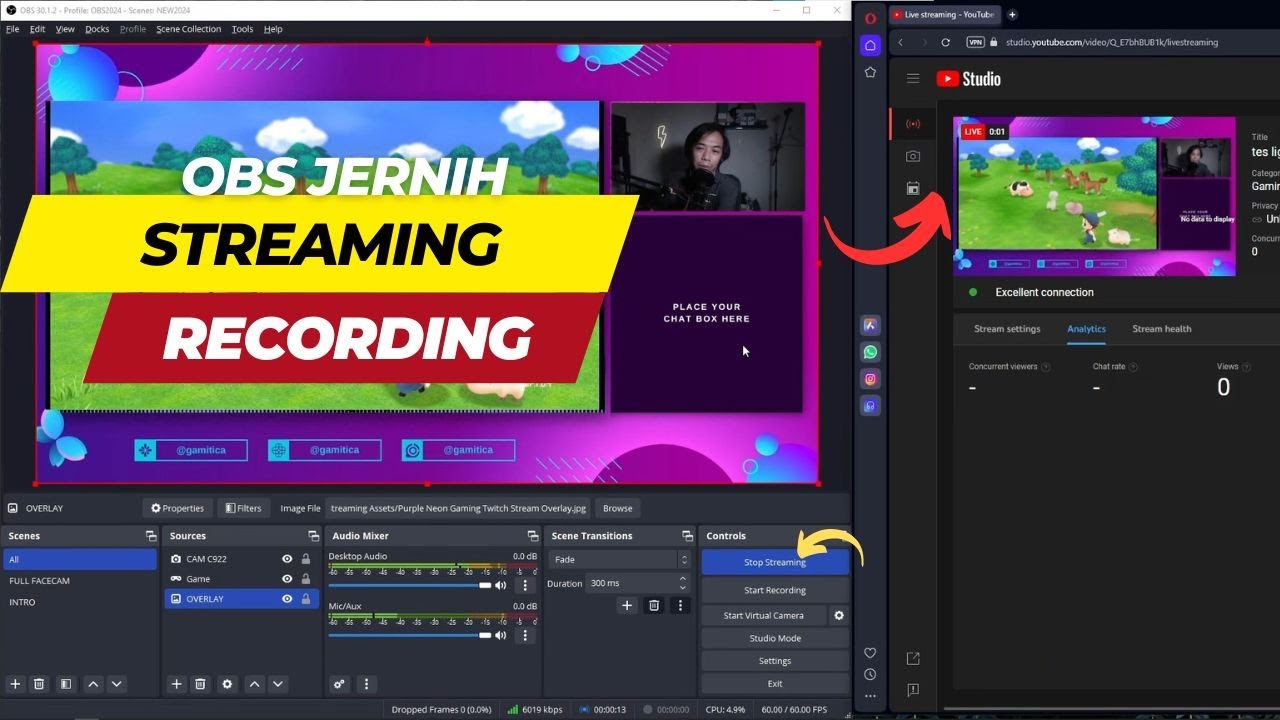Add a new scene in Scenes panel
The width and height of the screenshot is (1280, 720).
pyautogui.click(x=15, y=684)
